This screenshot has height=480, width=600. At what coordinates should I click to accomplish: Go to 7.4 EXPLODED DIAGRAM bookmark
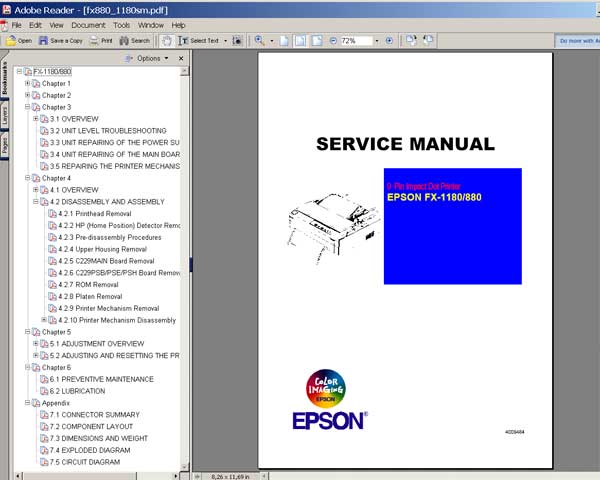[90, 451]
